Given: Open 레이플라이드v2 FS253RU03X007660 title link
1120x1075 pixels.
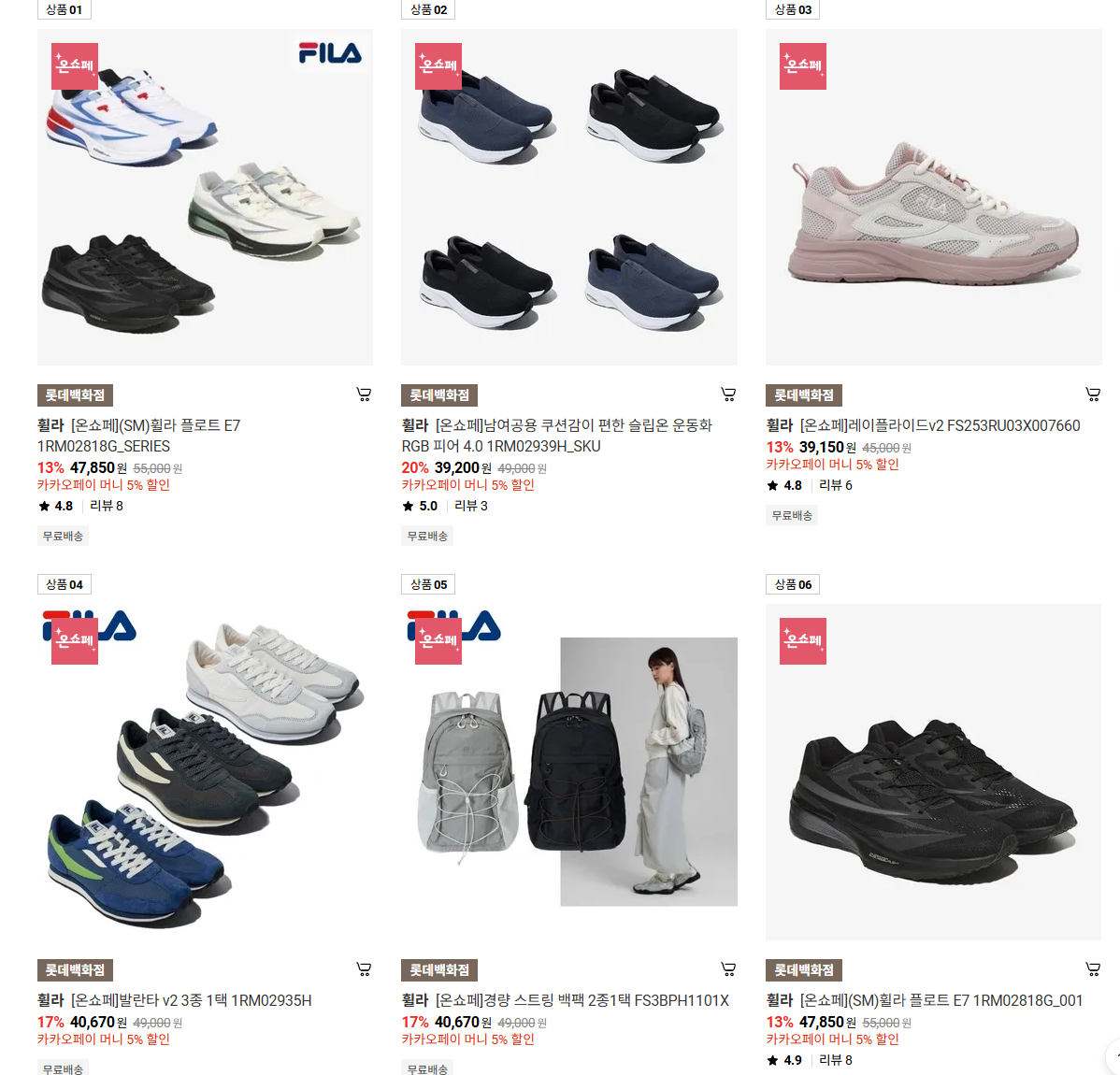Looking at the screenshot, I should 923,425.
